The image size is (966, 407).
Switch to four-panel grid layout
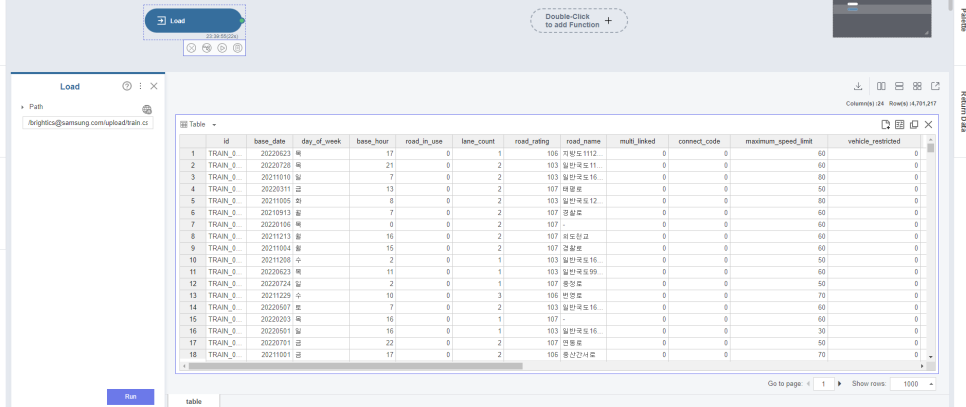(x=917, y=86)
